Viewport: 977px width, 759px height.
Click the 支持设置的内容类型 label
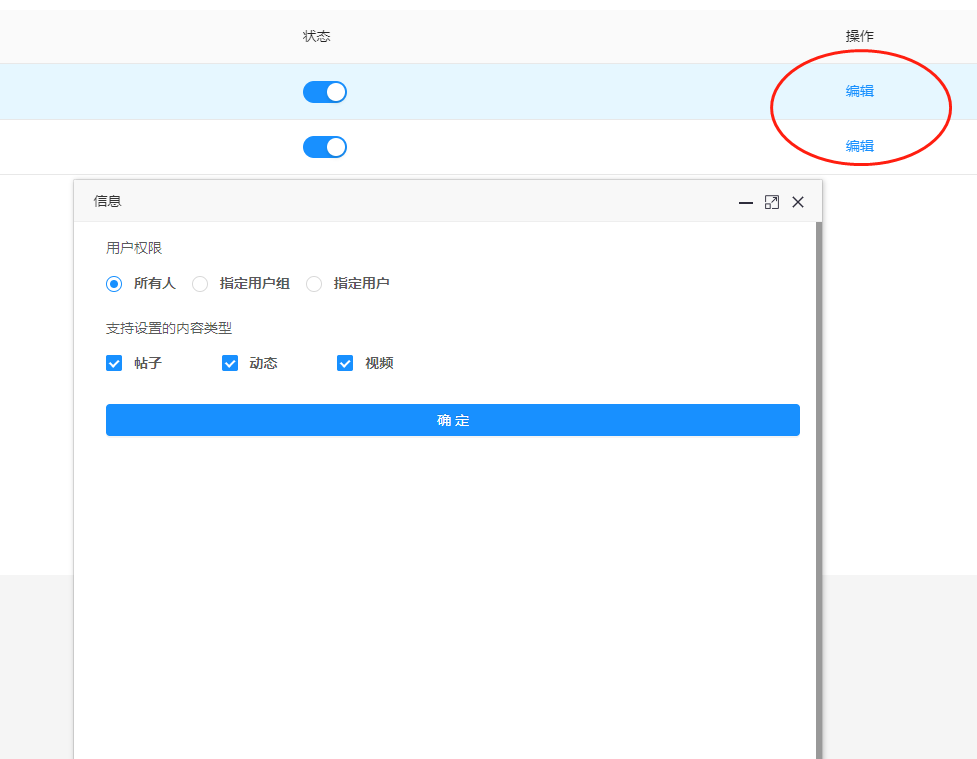pyautogui.click(x=169, y=328)
